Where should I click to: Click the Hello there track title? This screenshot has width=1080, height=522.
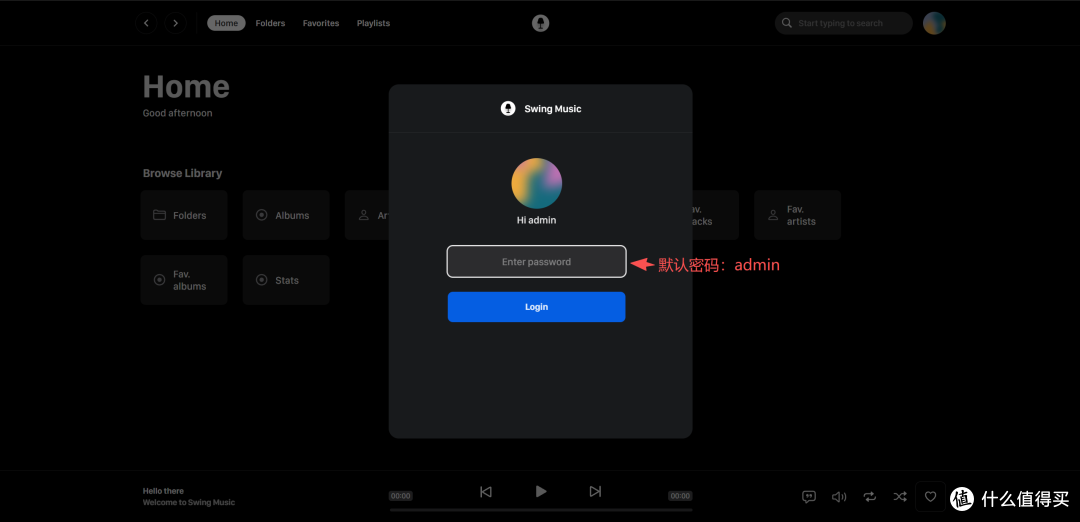(163, 491)
